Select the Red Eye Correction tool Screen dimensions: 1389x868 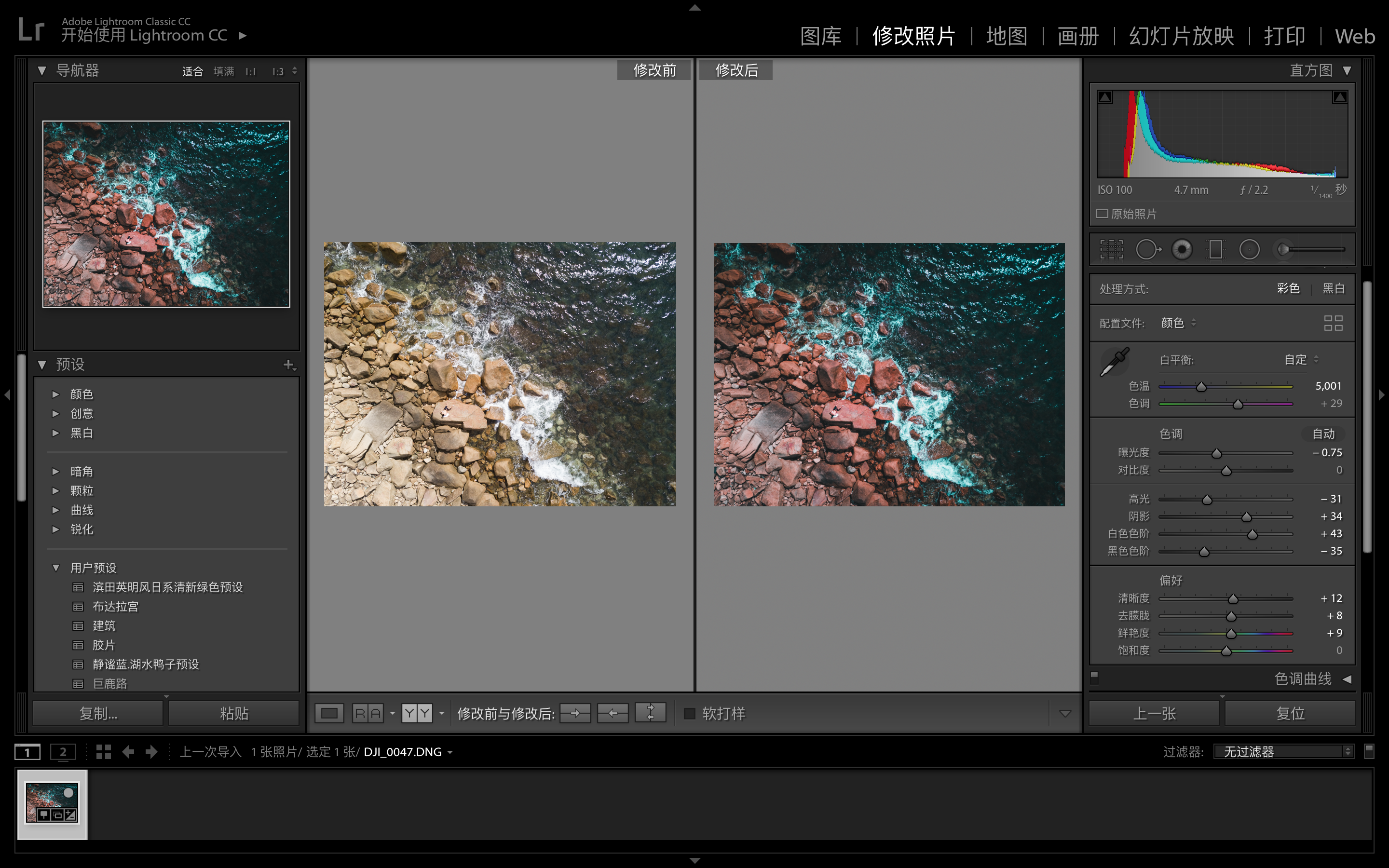coord(1182,249)
